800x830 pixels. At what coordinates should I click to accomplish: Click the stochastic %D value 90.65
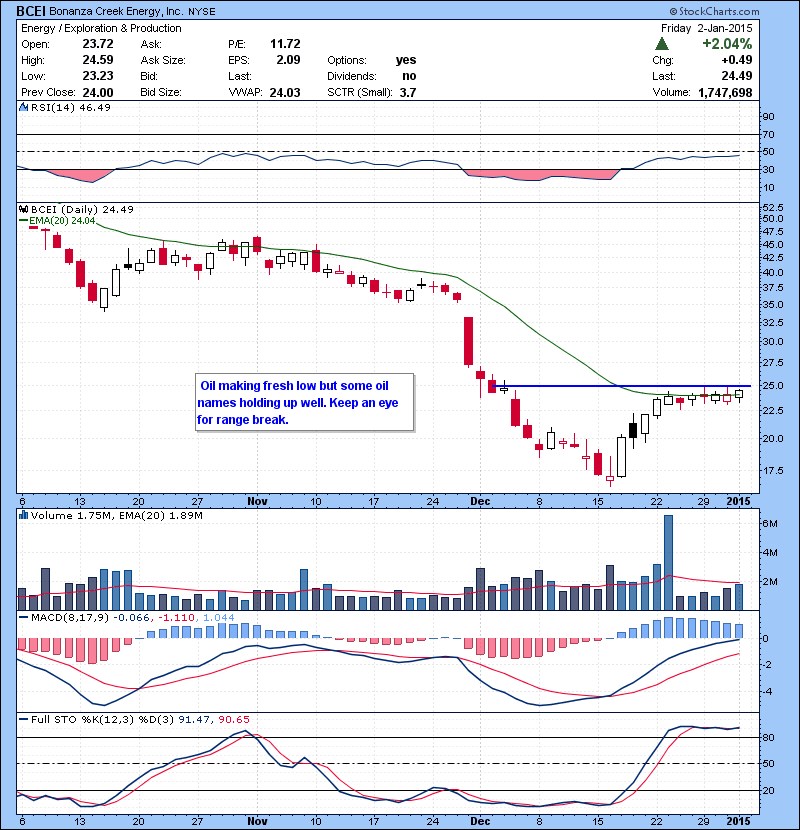tap(233, 719)
